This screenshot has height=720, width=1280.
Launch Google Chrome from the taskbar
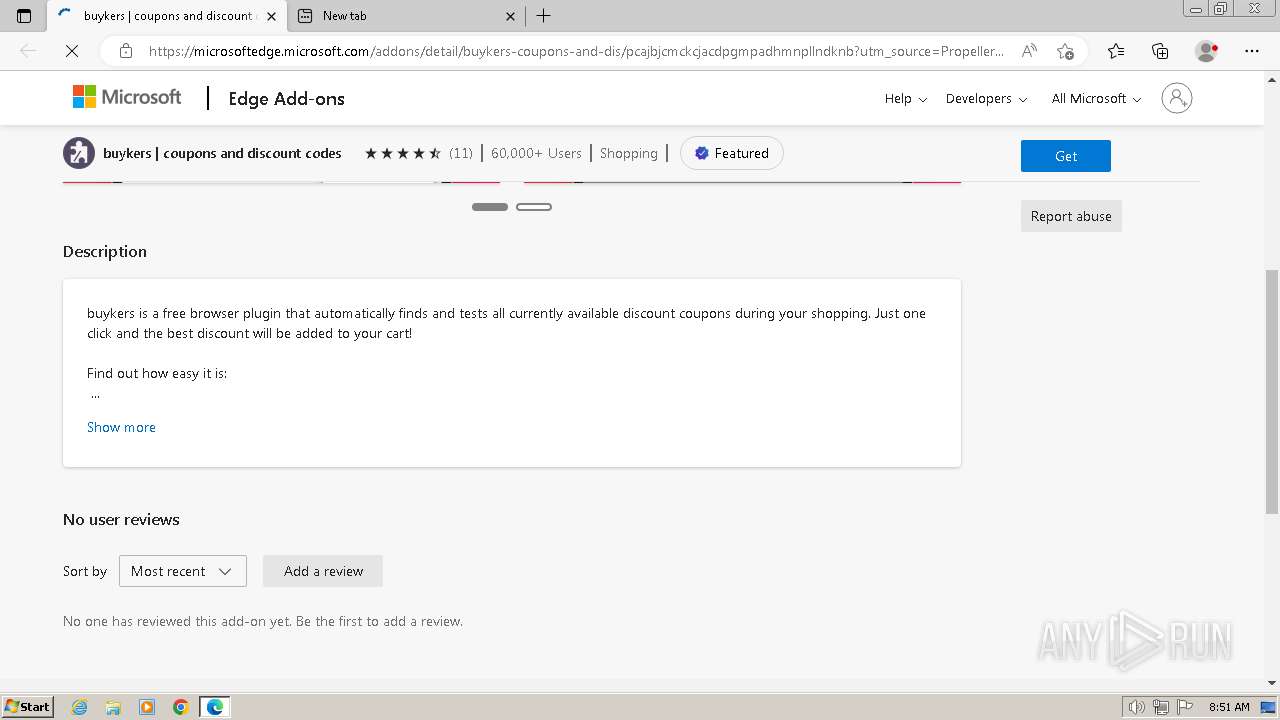point(181,707)
